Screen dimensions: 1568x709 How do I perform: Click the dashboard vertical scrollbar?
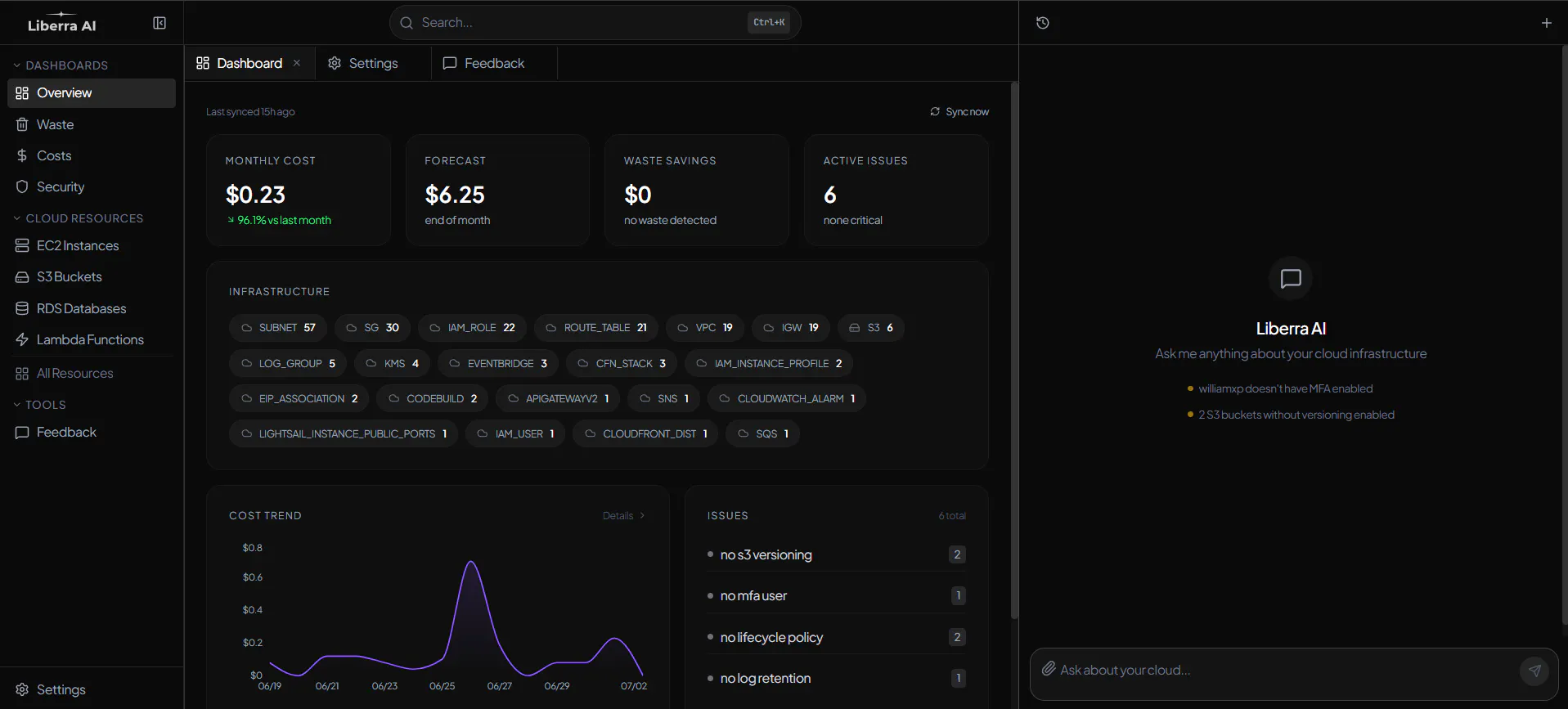(1014, 350)
